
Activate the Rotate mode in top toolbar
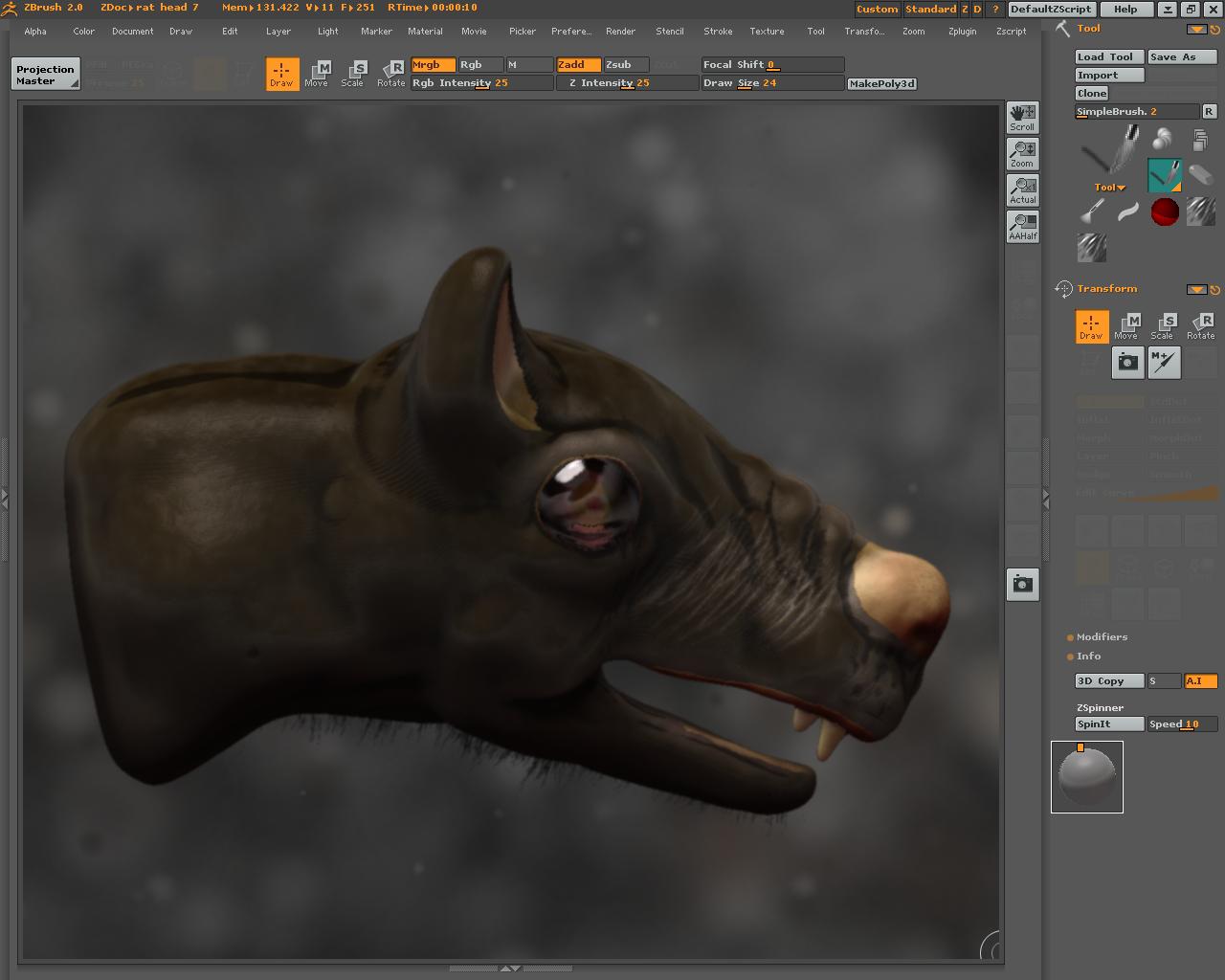[390, 74]
